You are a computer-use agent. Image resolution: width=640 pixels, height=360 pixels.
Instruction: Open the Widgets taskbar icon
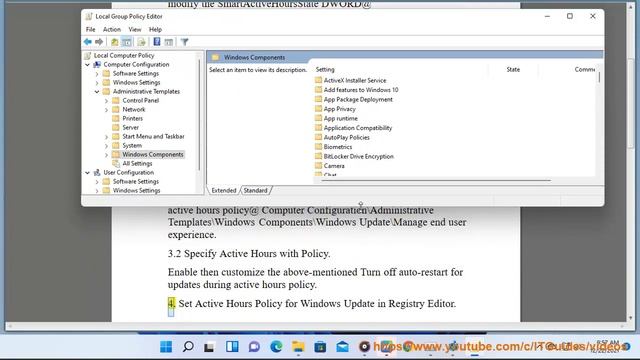tap(232, 347)
